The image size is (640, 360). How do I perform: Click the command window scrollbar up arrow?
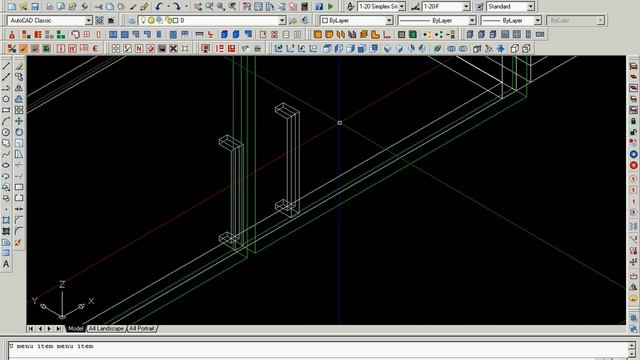[x=632, y=346]
